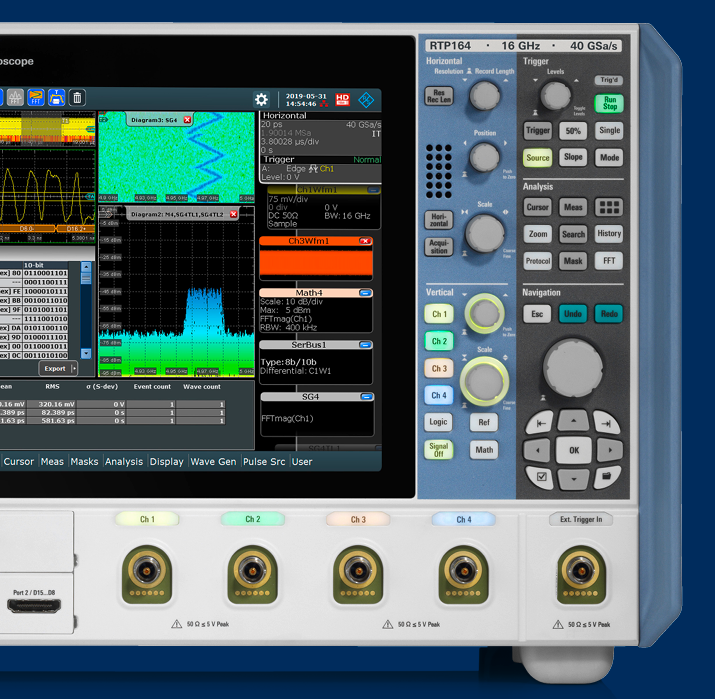Viewport: 715px width, 699px height.
Task: Click the left arrow navigation key
Action: pos(537,450)
